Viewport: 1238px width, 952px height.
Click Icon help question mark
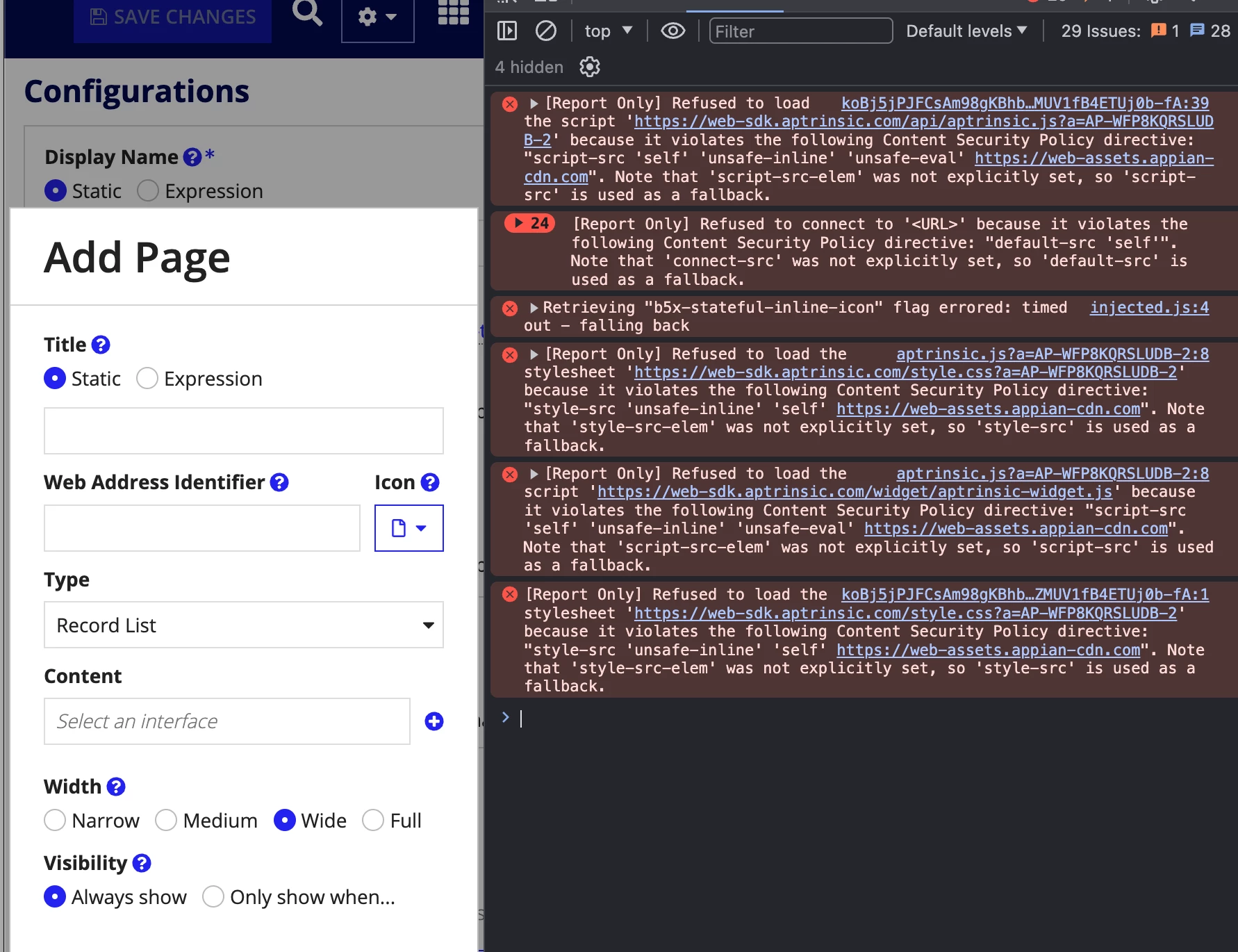point(430,482)
